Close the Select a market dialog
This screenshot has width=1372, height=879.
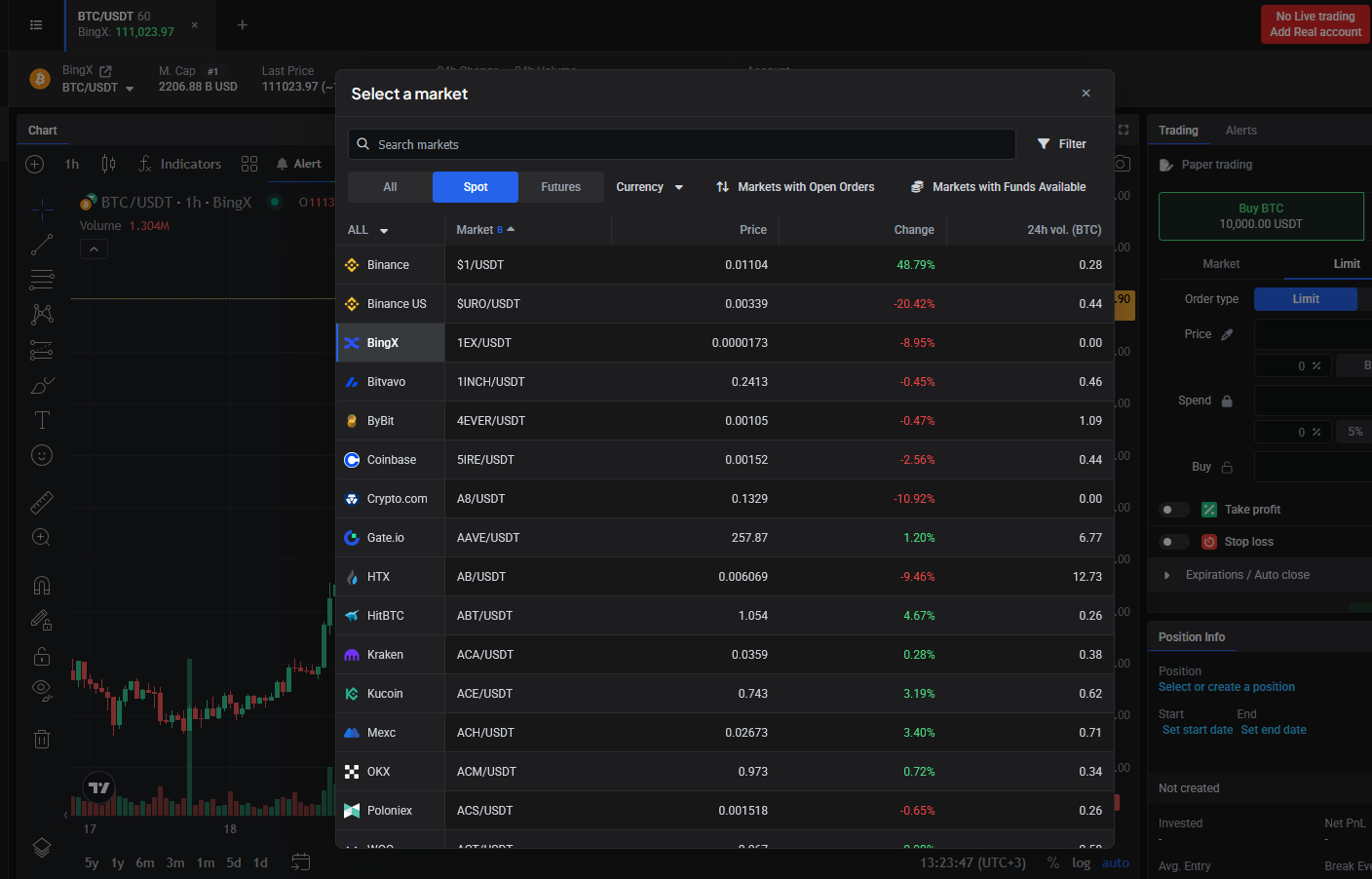pos(1086,94)
